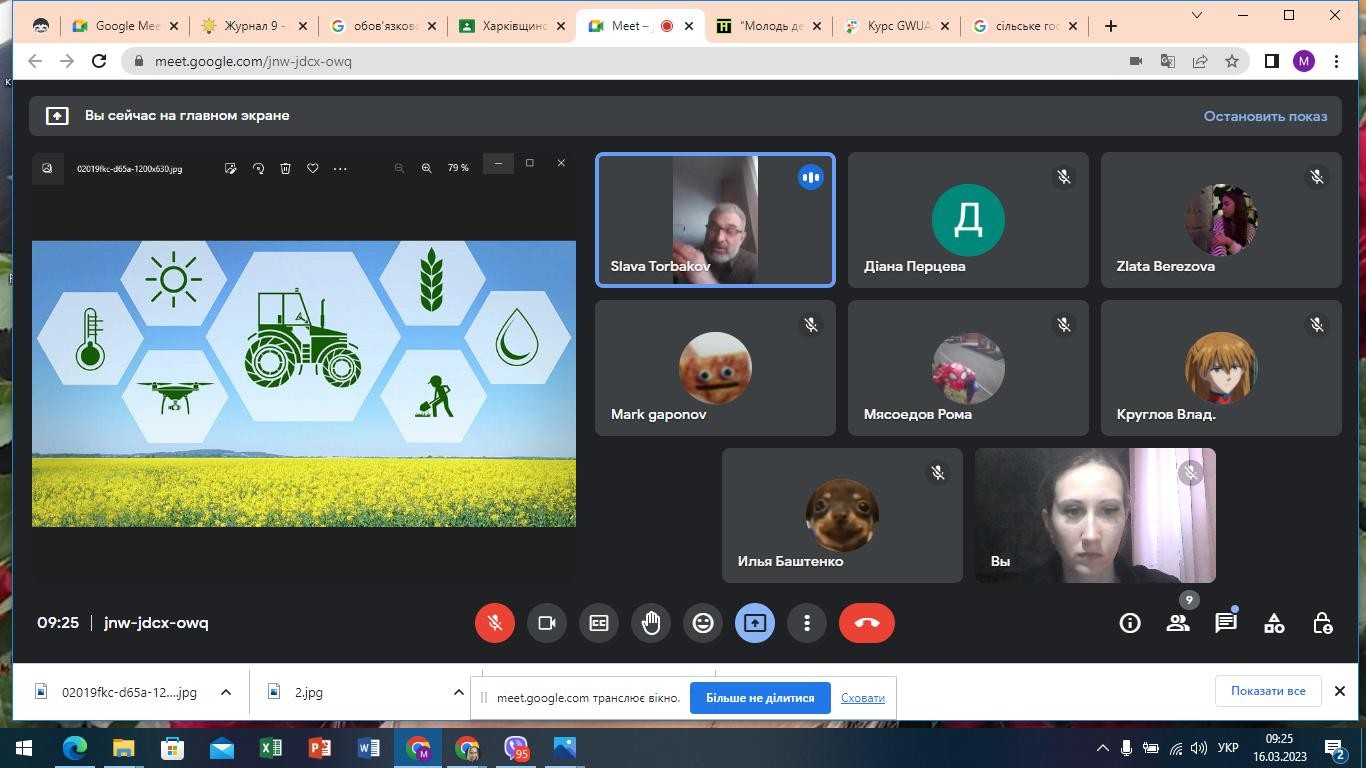Open Excel from the Windows taskbar

point(271,748)
